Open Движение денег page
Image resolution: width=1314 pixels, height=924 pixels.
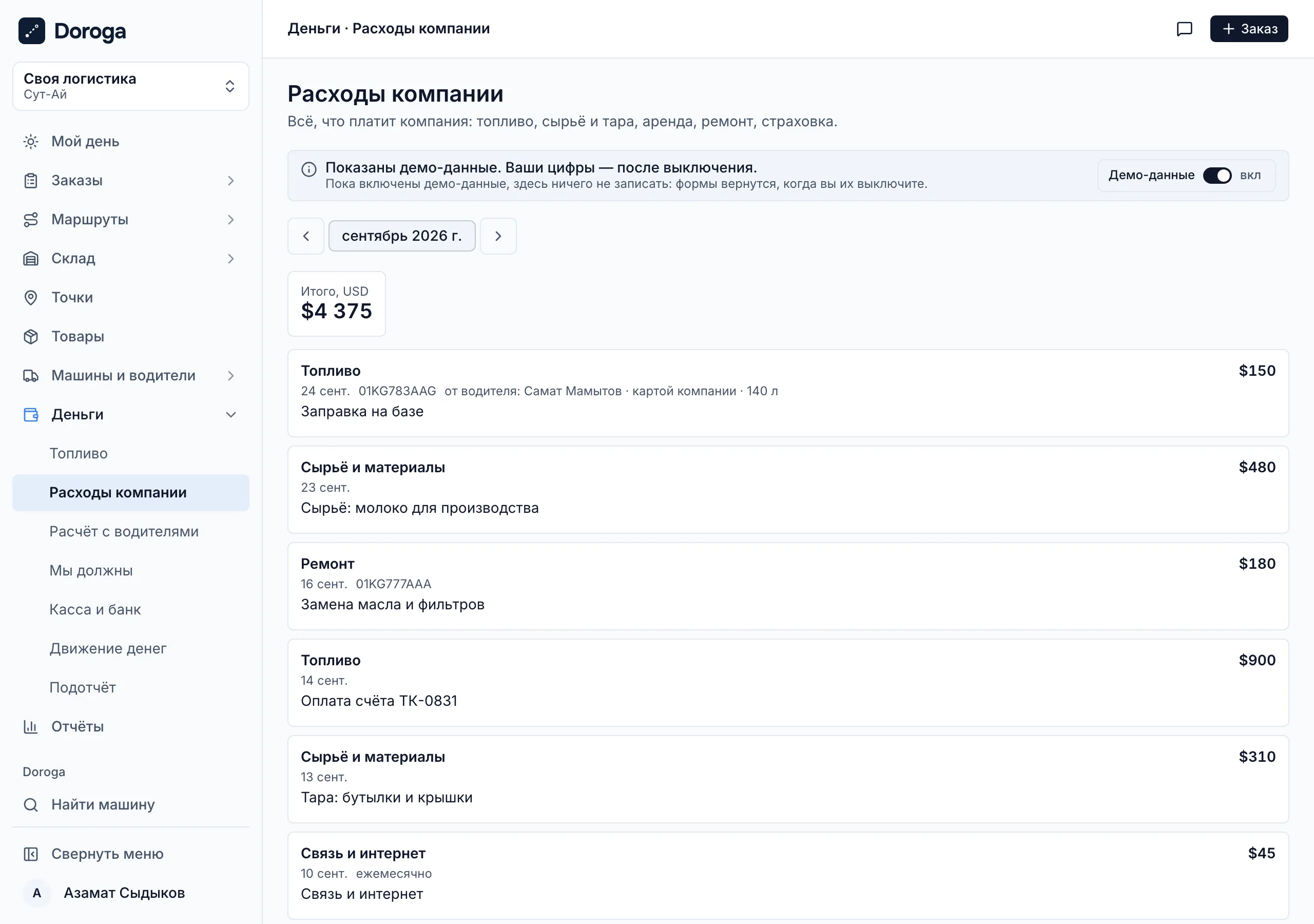click(130, 648)
